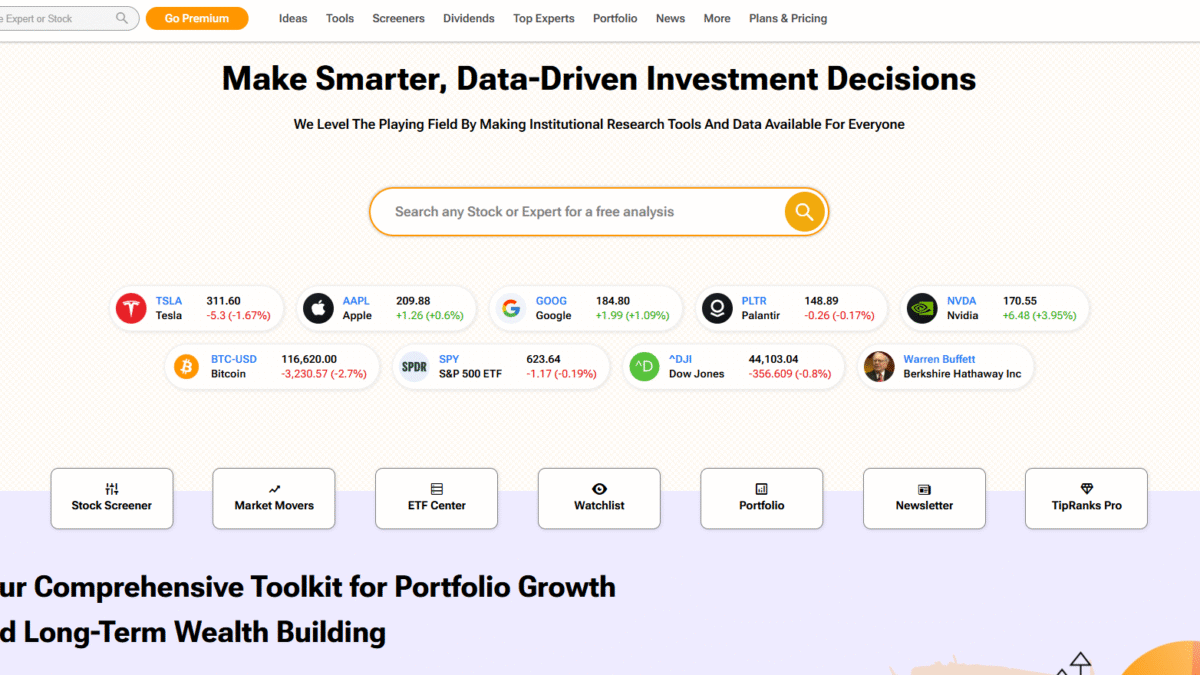Open the Stock Screener tile

(x=112, y=498)
